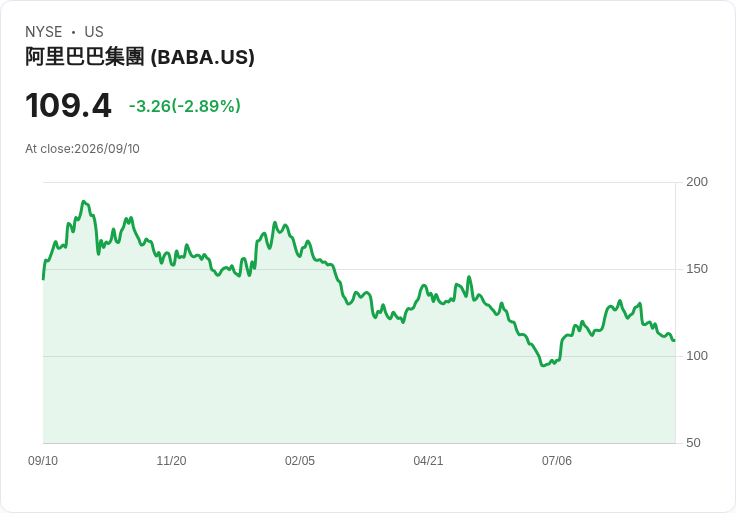The width and height of the screenshot is (736, 513).
Task: Select the 02/05 x-axis date label
Action: 300,461
